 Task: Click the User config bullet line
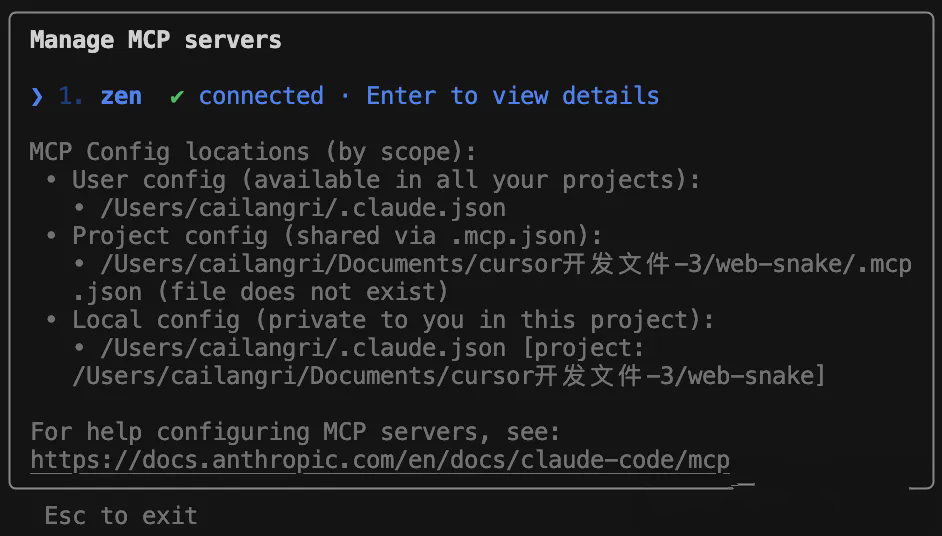point(386,180)
